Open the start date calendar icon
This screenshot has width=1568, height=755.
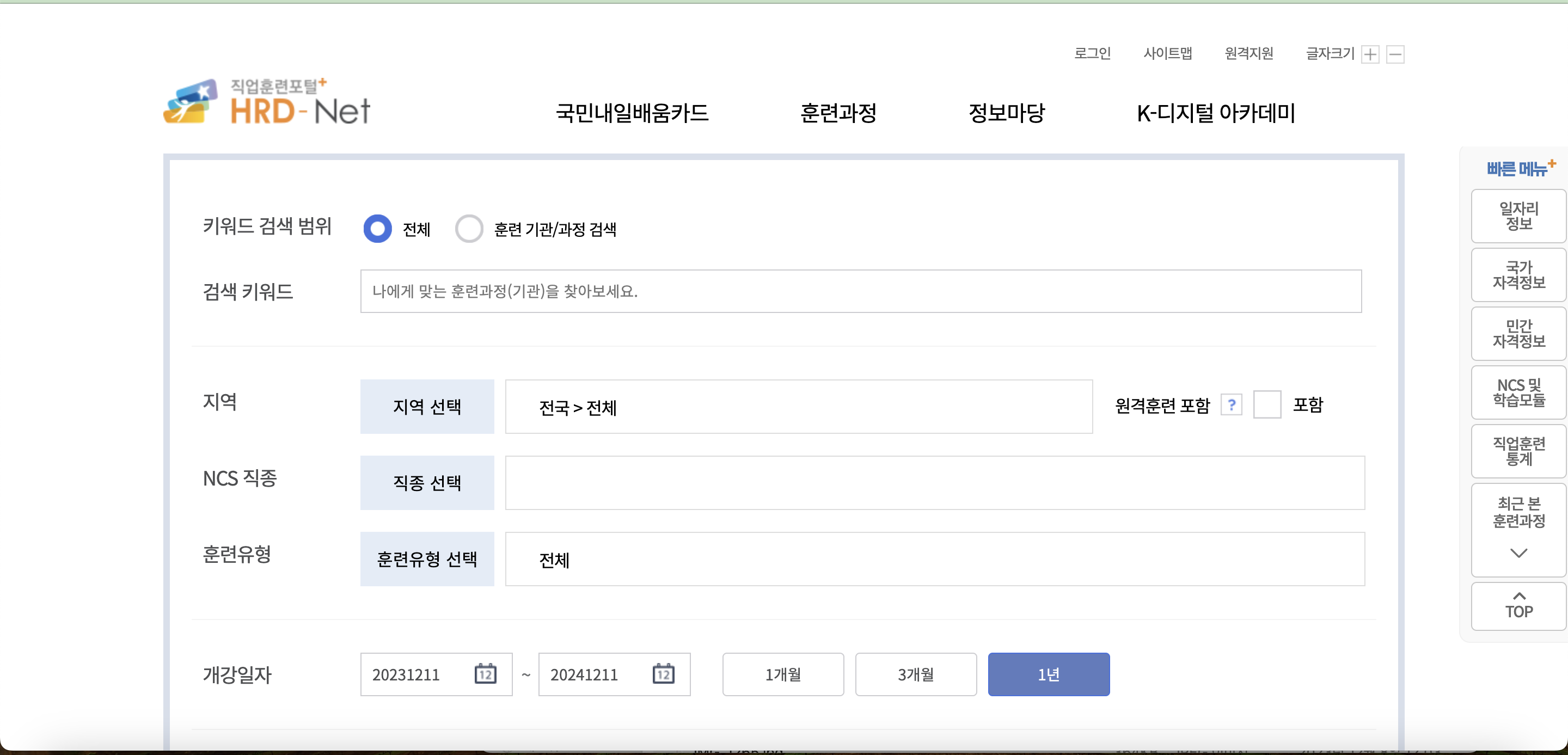point(485,674)
